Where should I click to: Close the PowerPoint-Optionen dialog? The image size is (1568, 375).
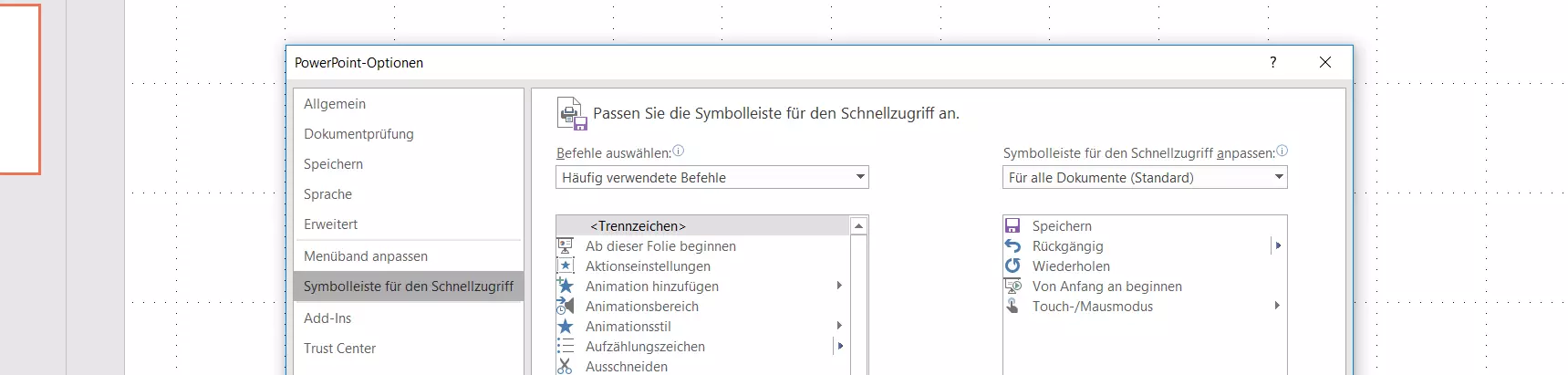point(1325,62)
